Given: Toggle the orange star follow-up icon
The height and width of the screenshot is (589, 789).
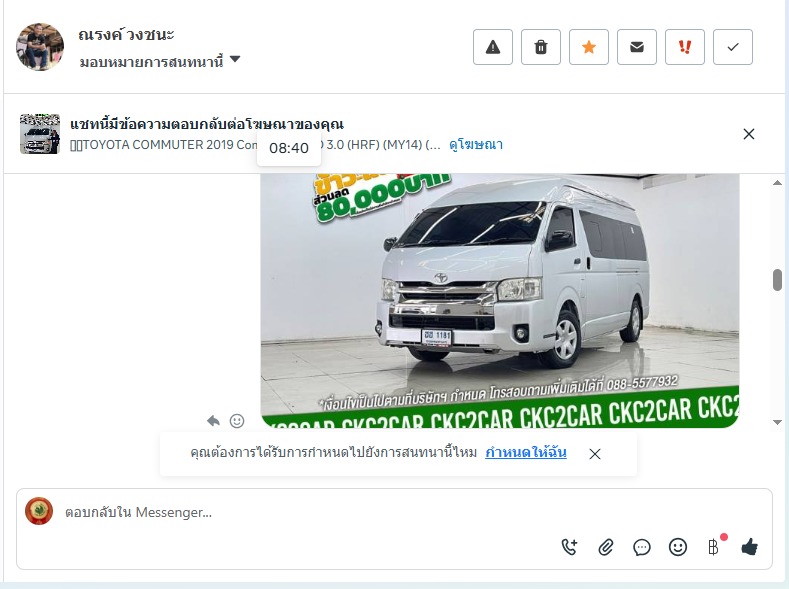Looking at the screenshot, I should [589, 47].
